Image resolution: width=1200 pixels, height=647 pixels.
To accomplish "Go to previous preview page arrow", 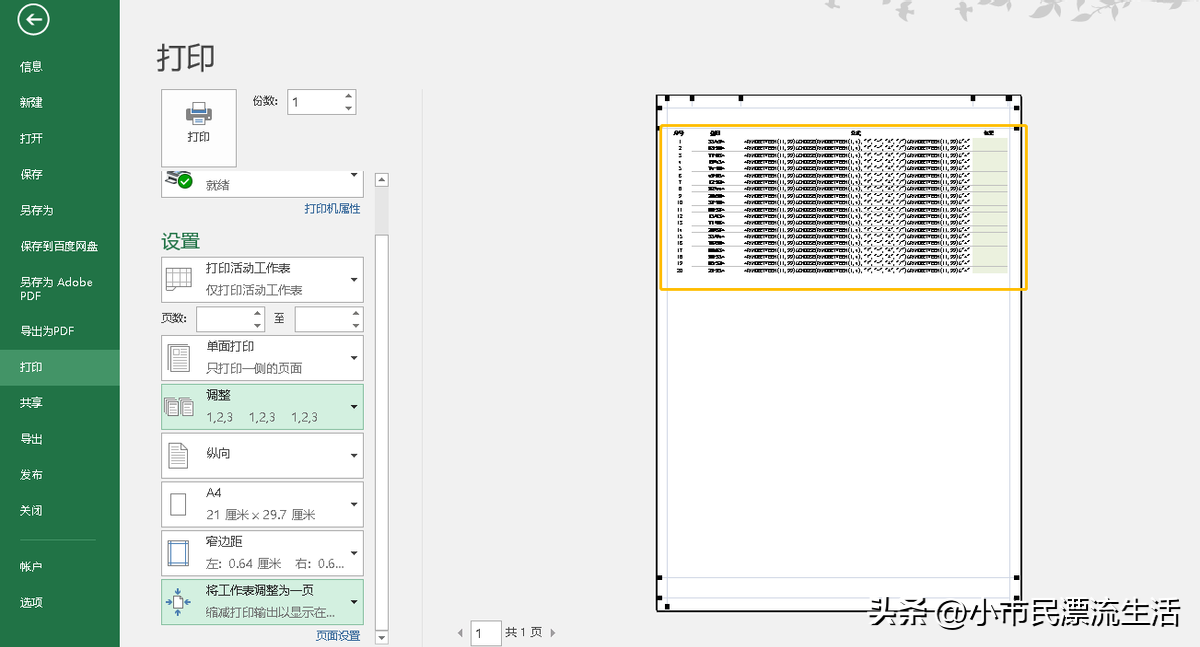I will click(460, 633).
